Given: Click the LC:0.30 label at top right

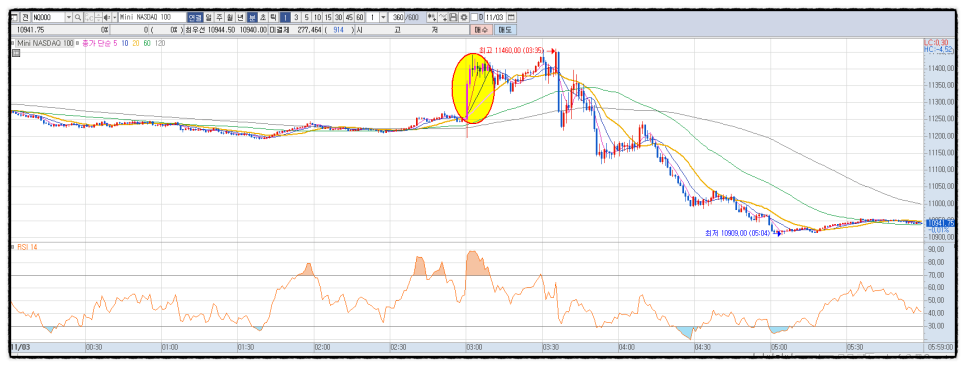Looking at the screenshot, I should pyautogui.click(x=936, y=41).
